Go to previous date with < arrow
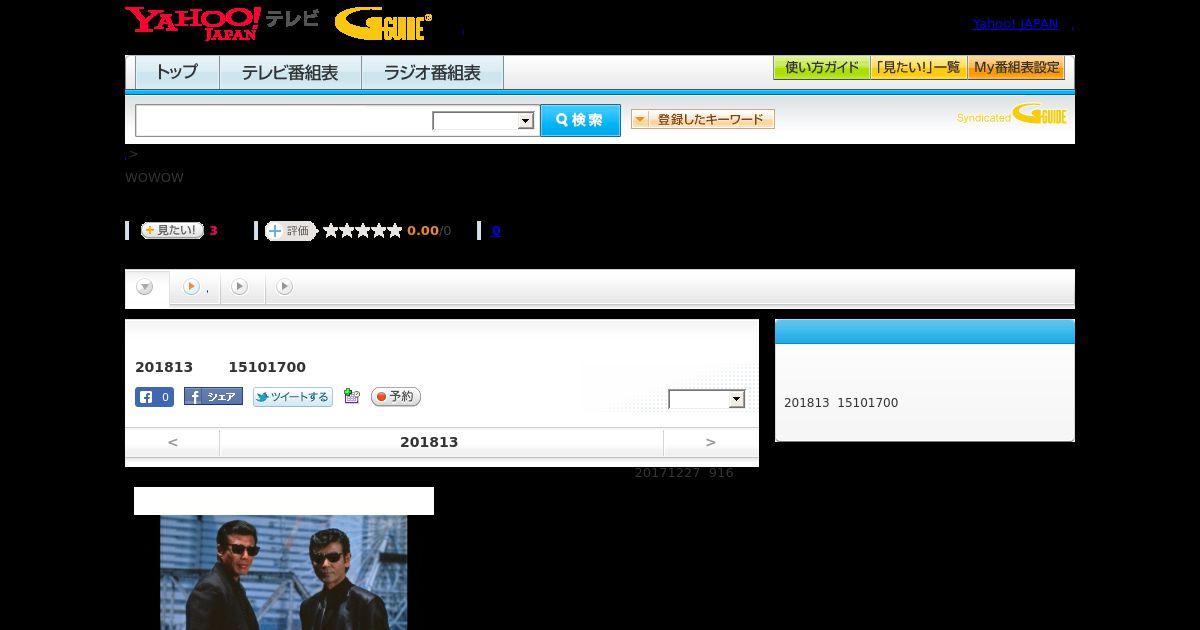1200x630 pixels. pyautogui.click(x=173, y=442)
